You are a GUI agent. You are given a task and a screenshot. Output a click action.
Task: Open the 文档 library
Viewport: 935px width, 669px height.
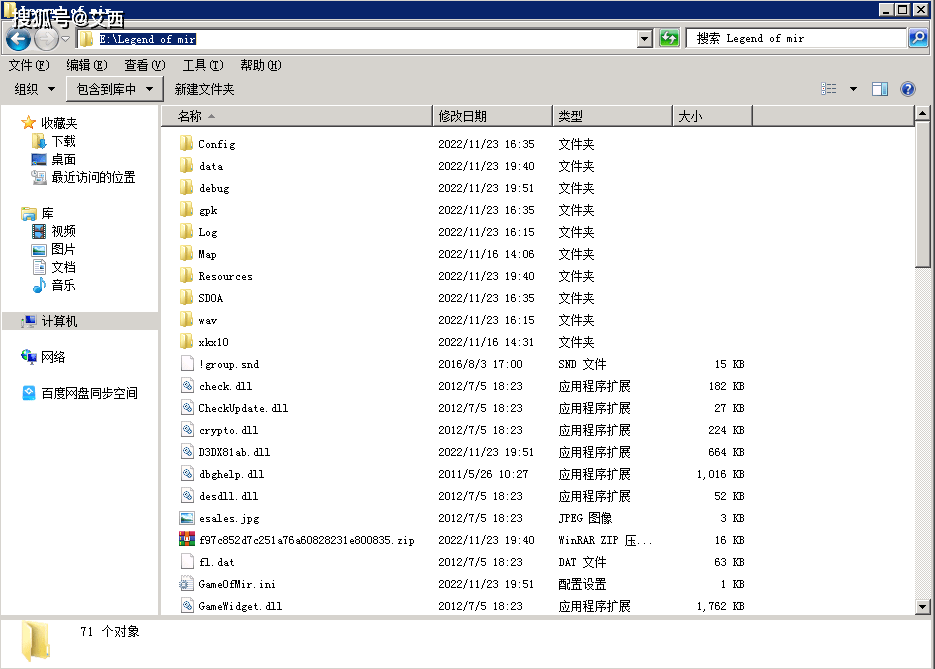tap(63, 267)
